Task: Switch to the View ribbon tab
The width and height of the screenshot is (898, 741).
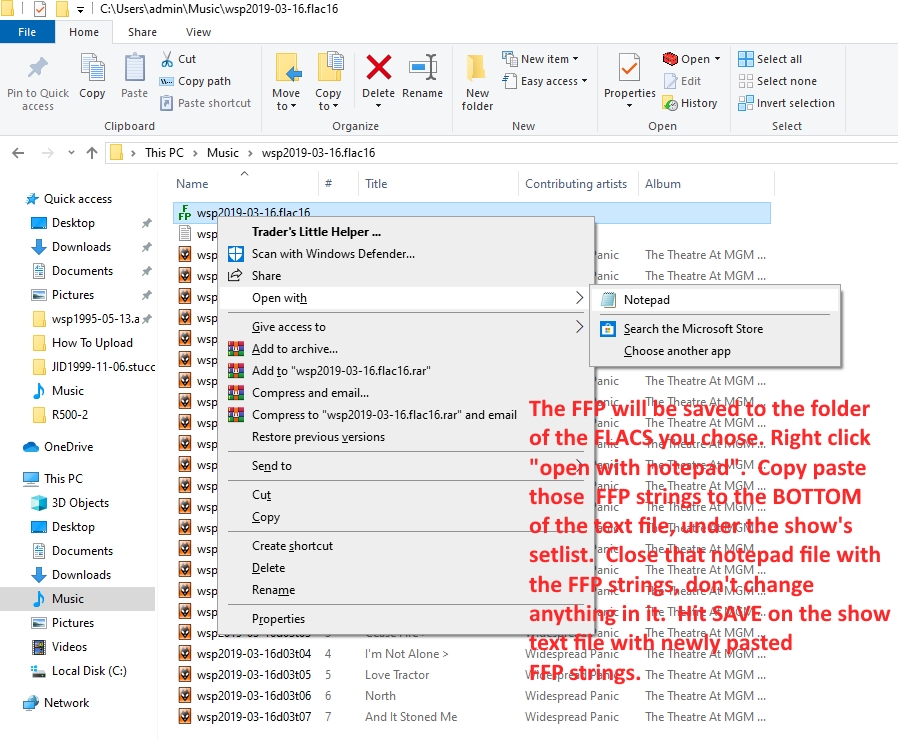Action: click(x=198, y=32)
